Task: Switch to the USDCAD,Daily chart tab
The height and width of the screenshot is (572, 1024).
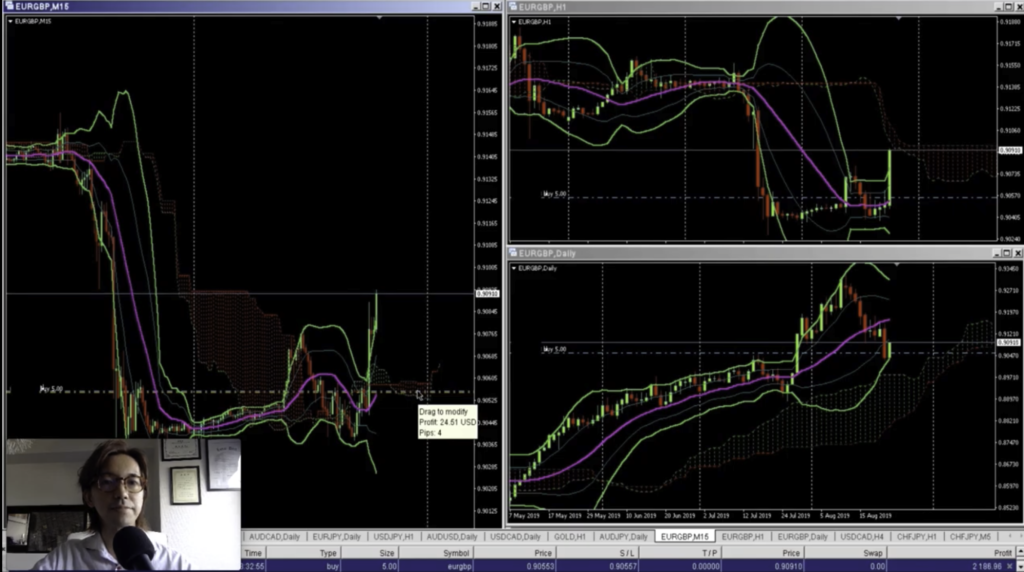Action: (x=515, y=537)
